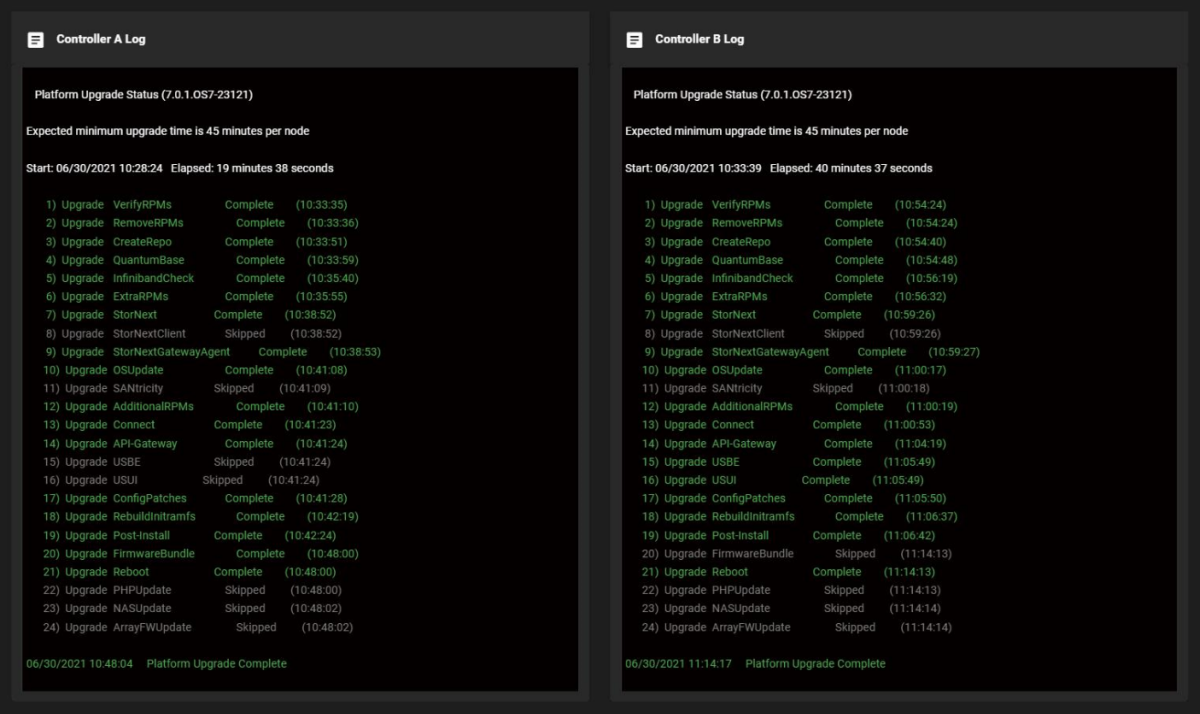Select RemoveRPMs row with time 10:33:36
The height and width of the screenshot is (714, 1200).
pyautogui.click(x=202, y=223)
